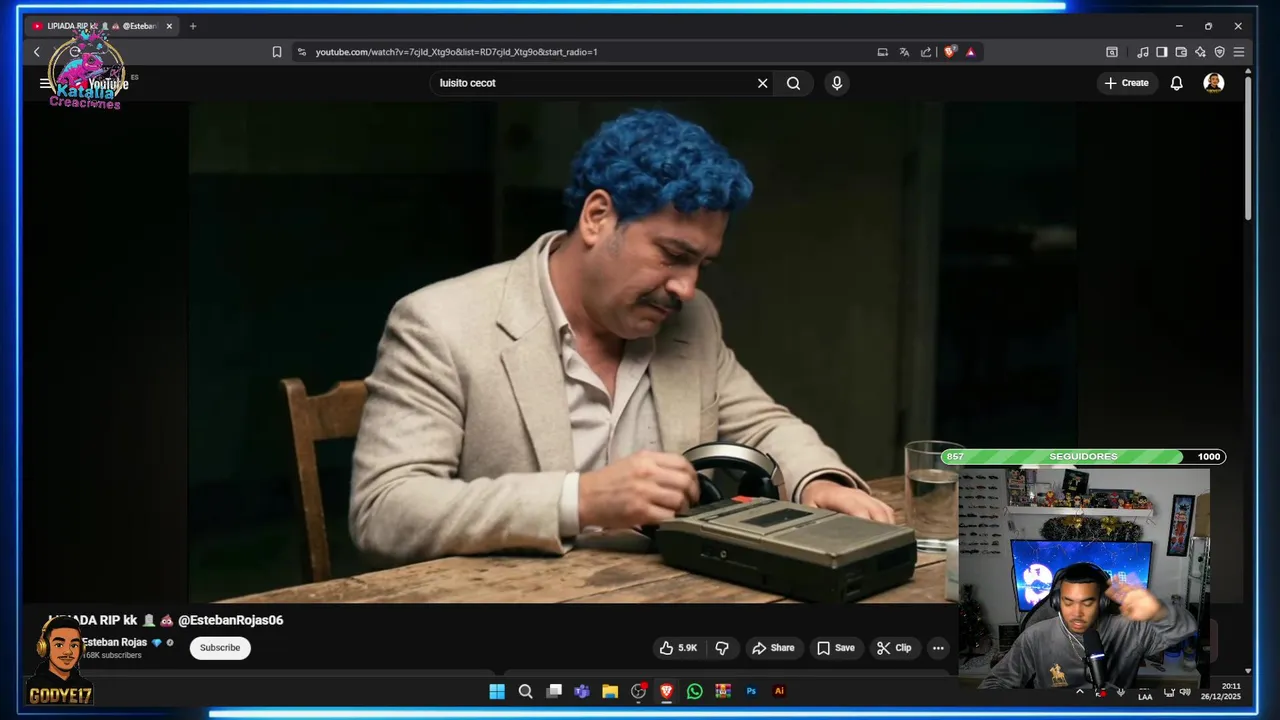Viewport: 1280px width, 720px height.
Task: Subscribe to the Esteban Rojas channel
Action: pyautogui.click(x=220, y=648)
